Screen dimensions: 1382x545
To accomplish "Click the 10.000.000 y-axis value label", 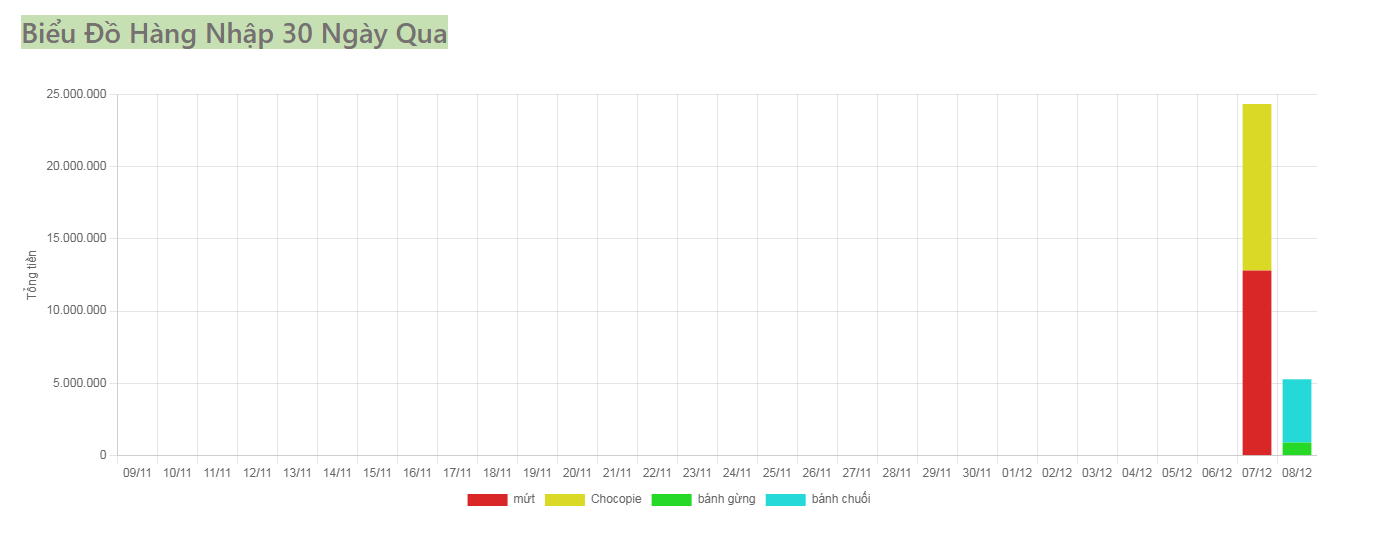I will 76,311.
